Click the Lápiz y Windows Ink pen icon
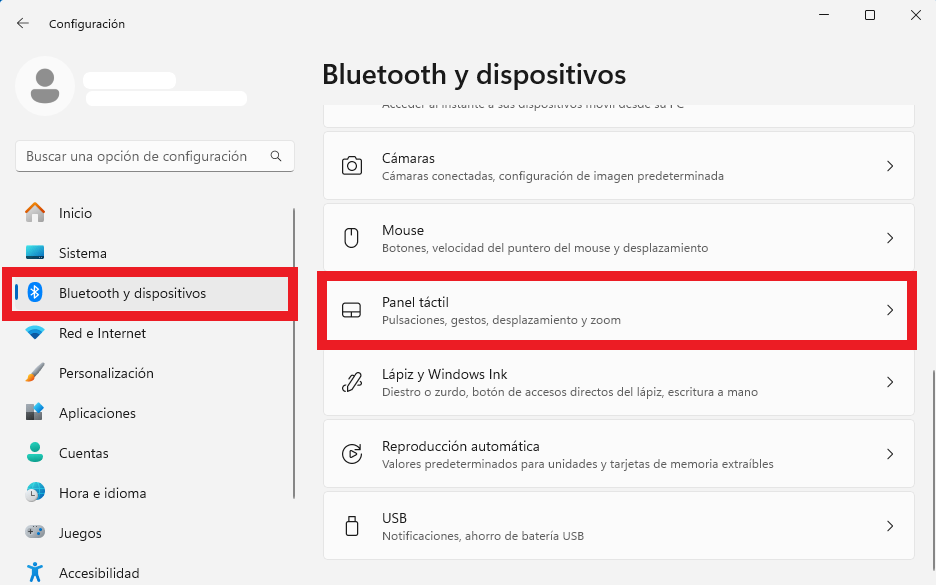 point(352,382)
